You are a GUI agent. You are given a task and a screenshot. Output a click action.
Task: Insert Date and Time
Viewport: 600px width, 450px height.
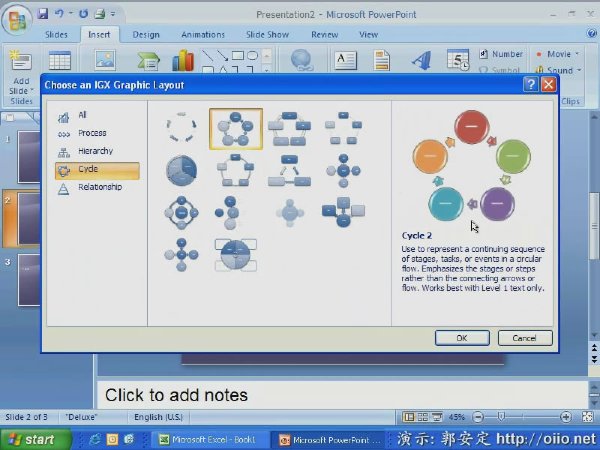click(458, 60)
